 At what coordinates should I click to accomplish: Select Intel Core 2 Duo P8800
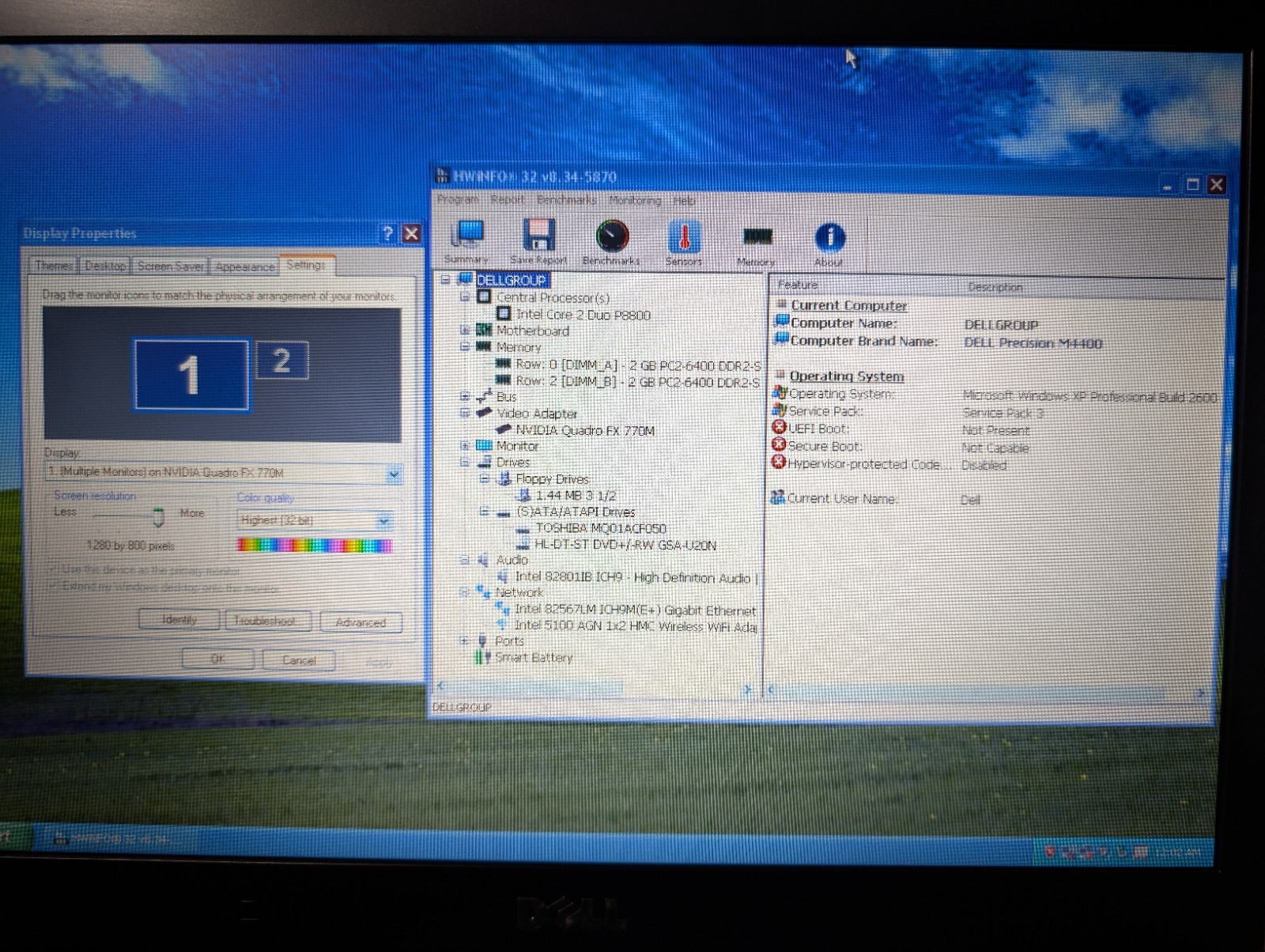click(583, 315)
